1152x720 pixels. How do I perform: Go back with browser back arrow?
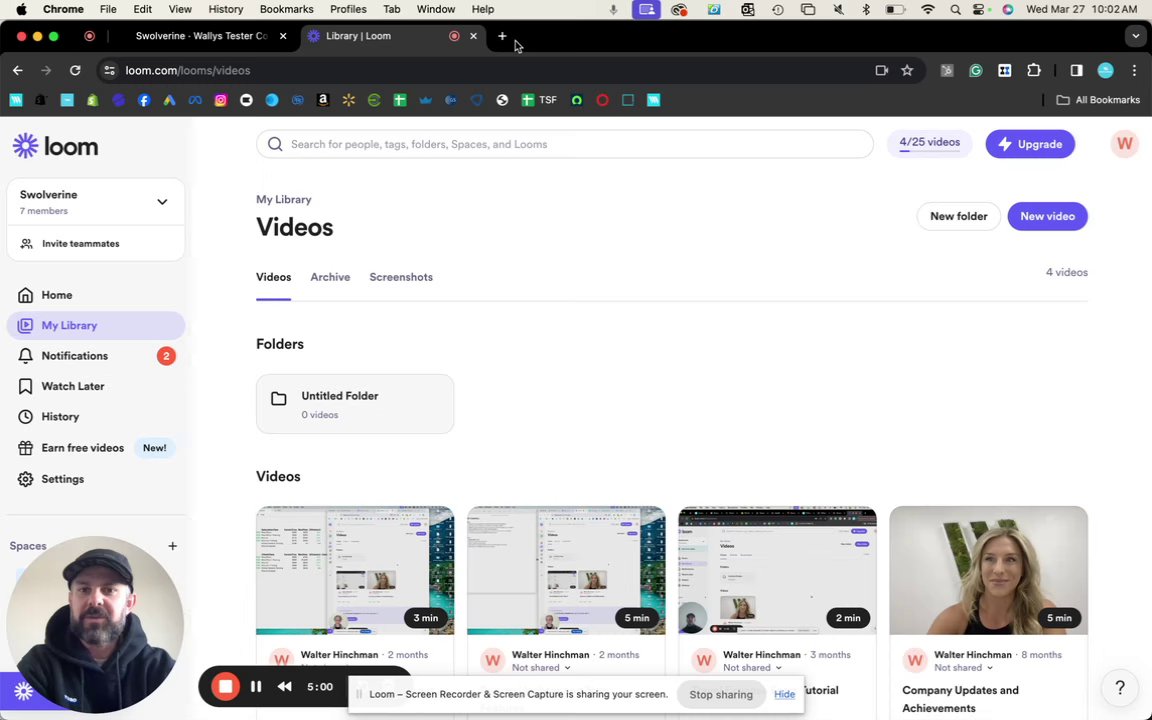pos(18,71)
